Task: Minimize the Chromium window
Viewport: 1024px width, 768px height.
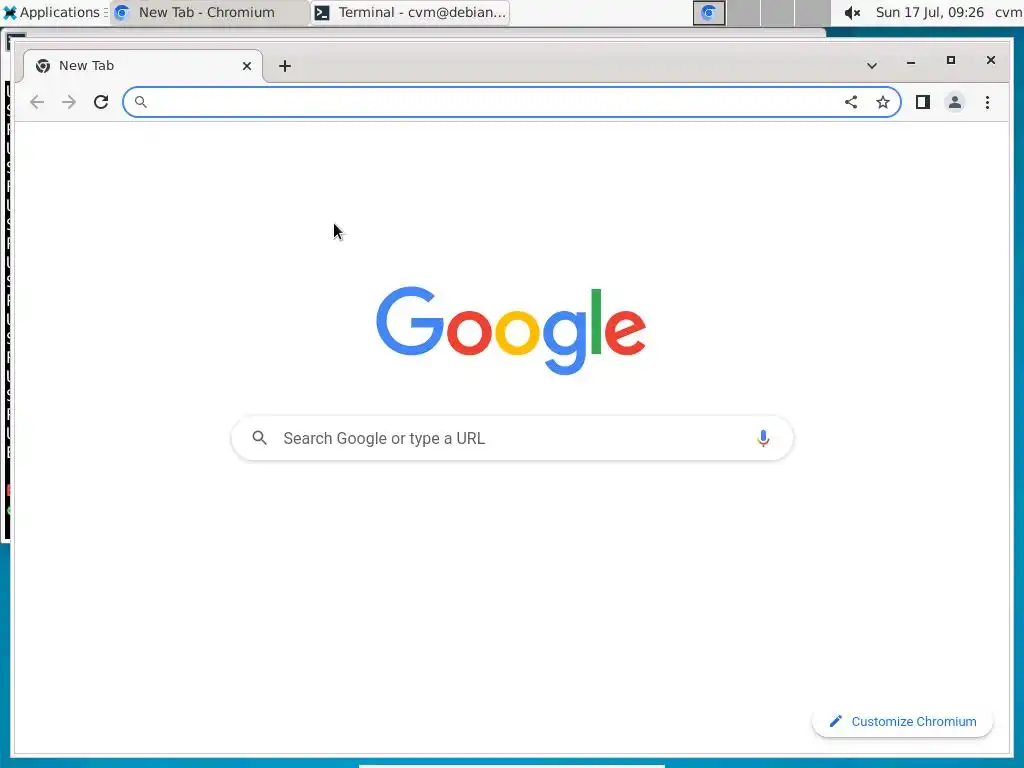Action: (911, 61)
